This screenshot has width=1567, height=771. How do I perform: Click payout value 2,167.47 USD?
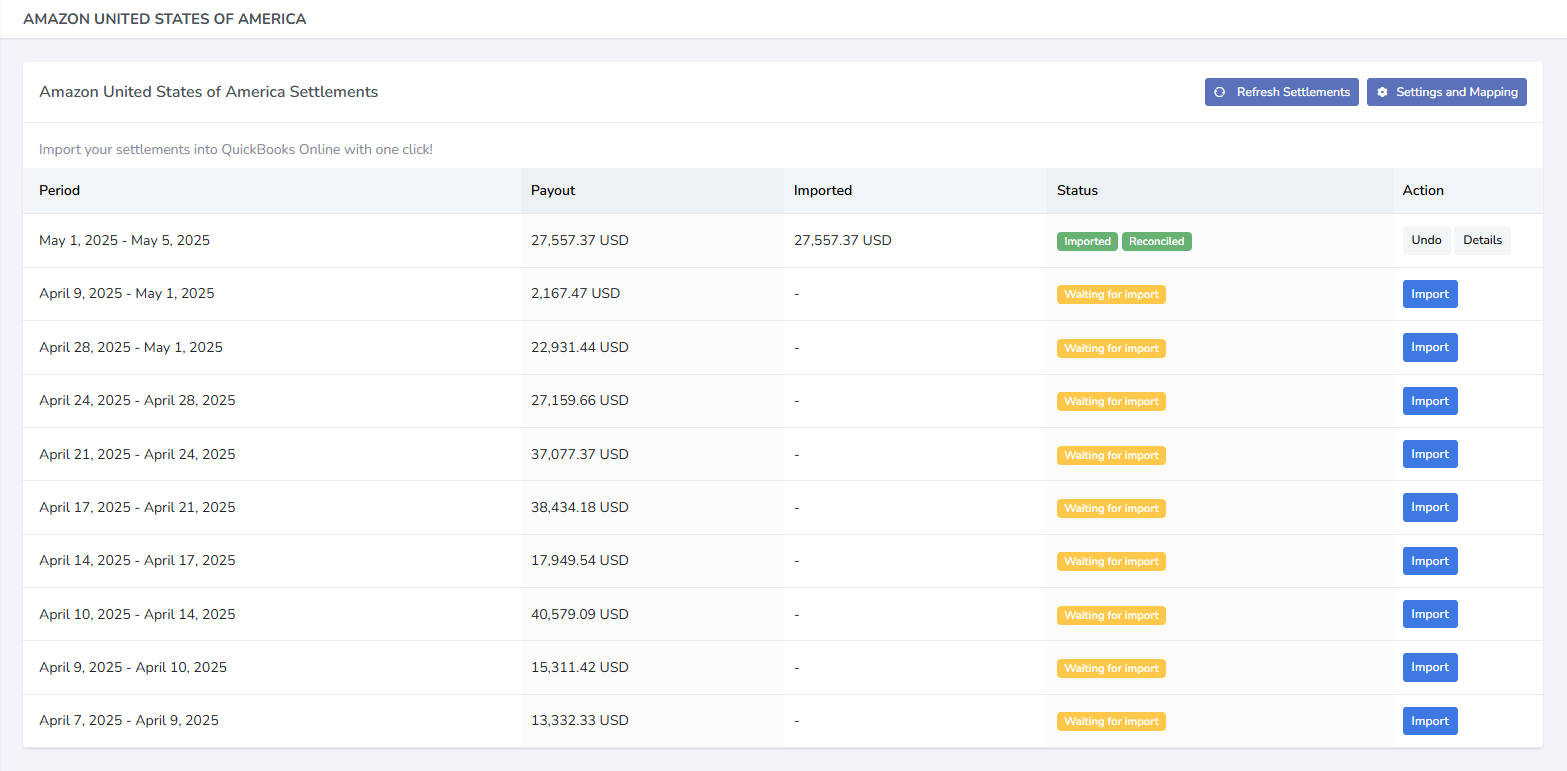tap(576, 294)
